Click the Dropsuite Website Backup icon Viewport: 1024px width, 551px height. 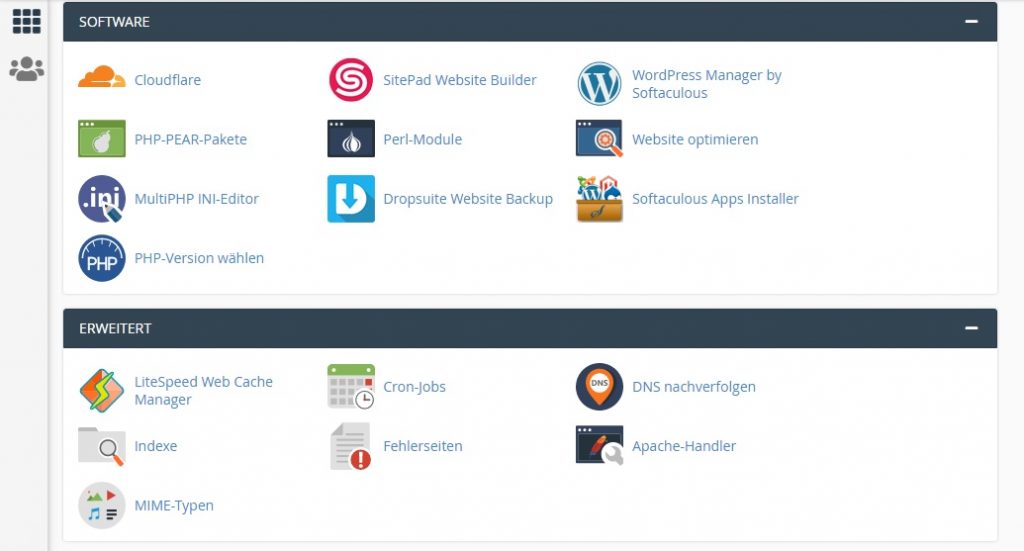(351, 199)
